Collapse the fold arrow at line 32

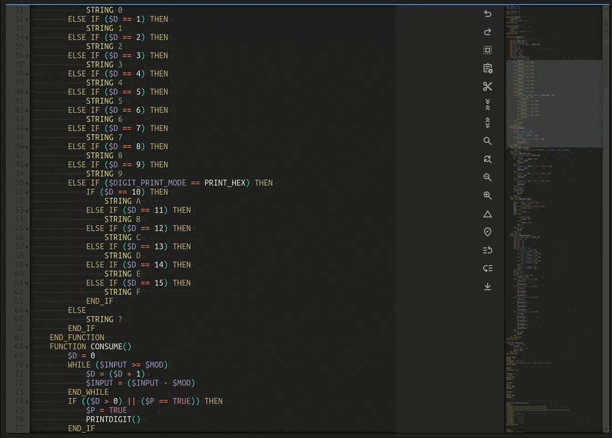(x=27, y=20)
